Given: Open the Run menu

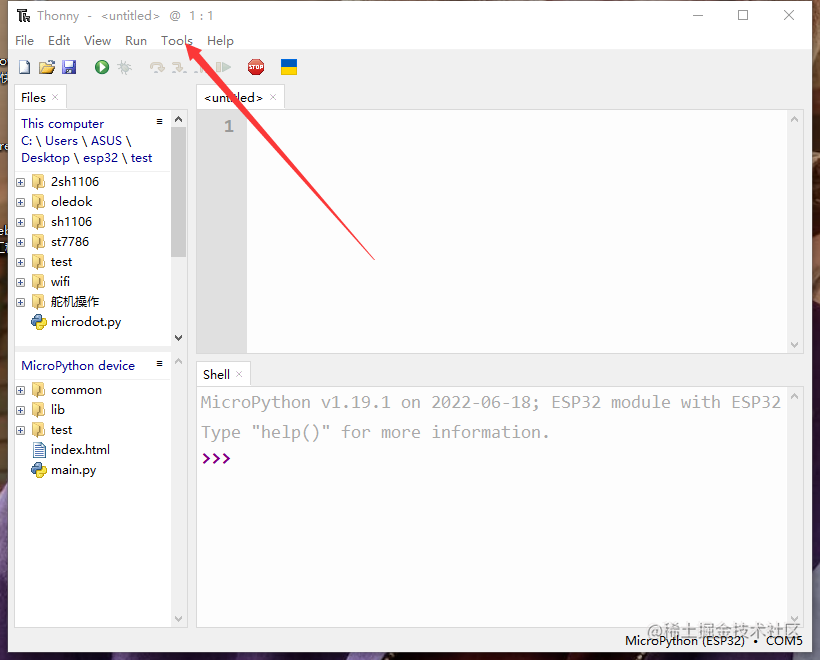Looking at the screenshot, I should 136,41.
